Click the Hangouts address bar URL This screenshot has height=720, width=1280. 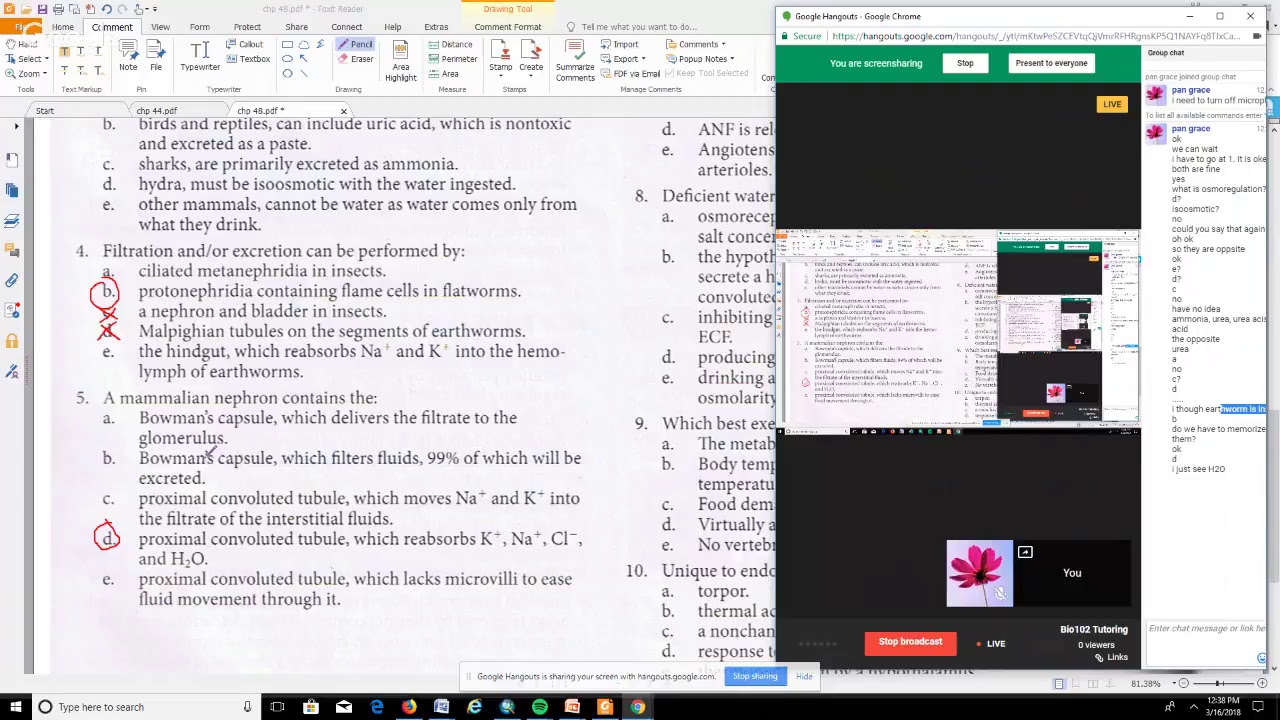pyautogui.click(x=1035, y=36)
